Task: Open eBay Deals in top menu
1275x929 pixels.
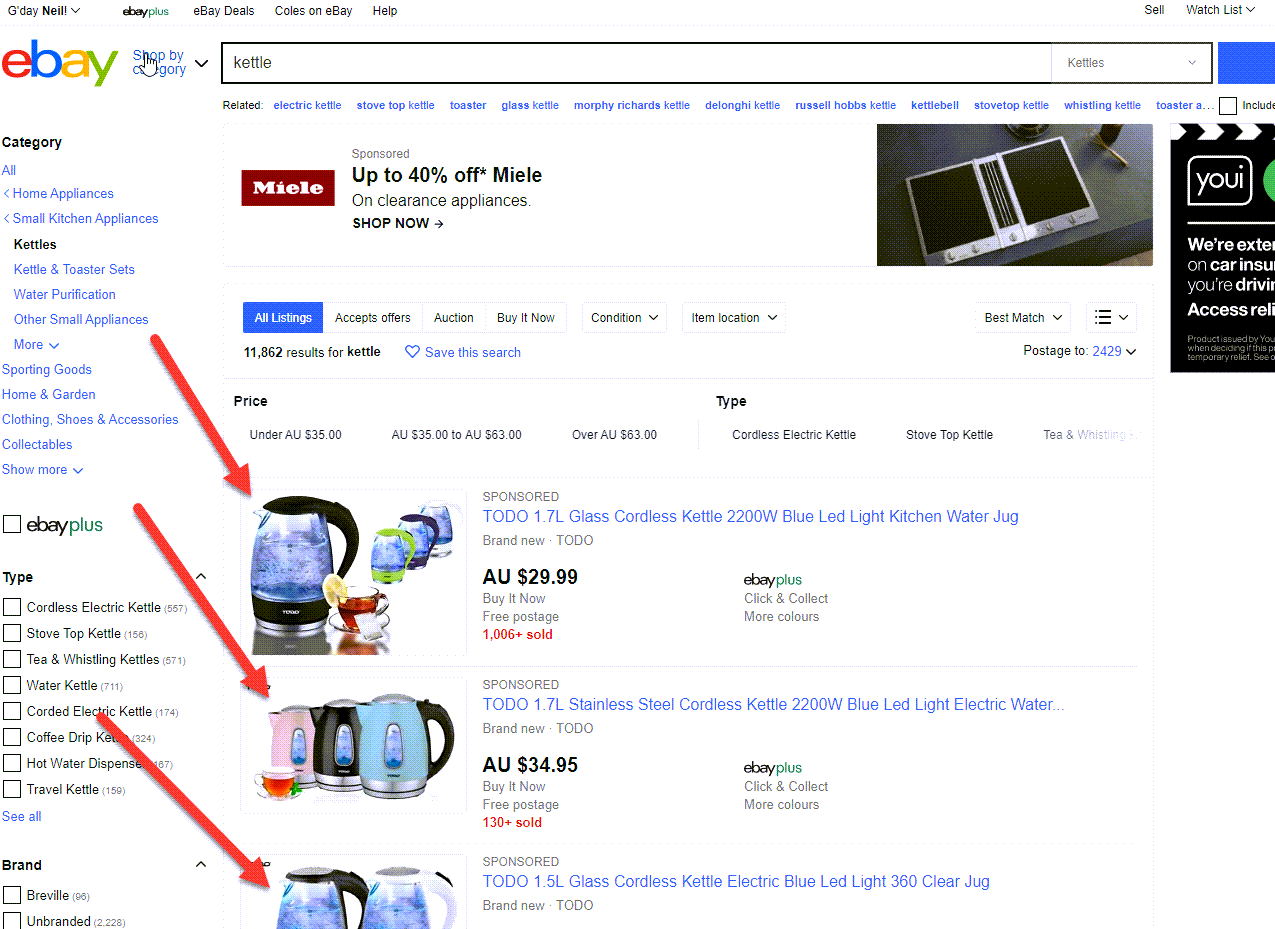Action: point(224,11)
